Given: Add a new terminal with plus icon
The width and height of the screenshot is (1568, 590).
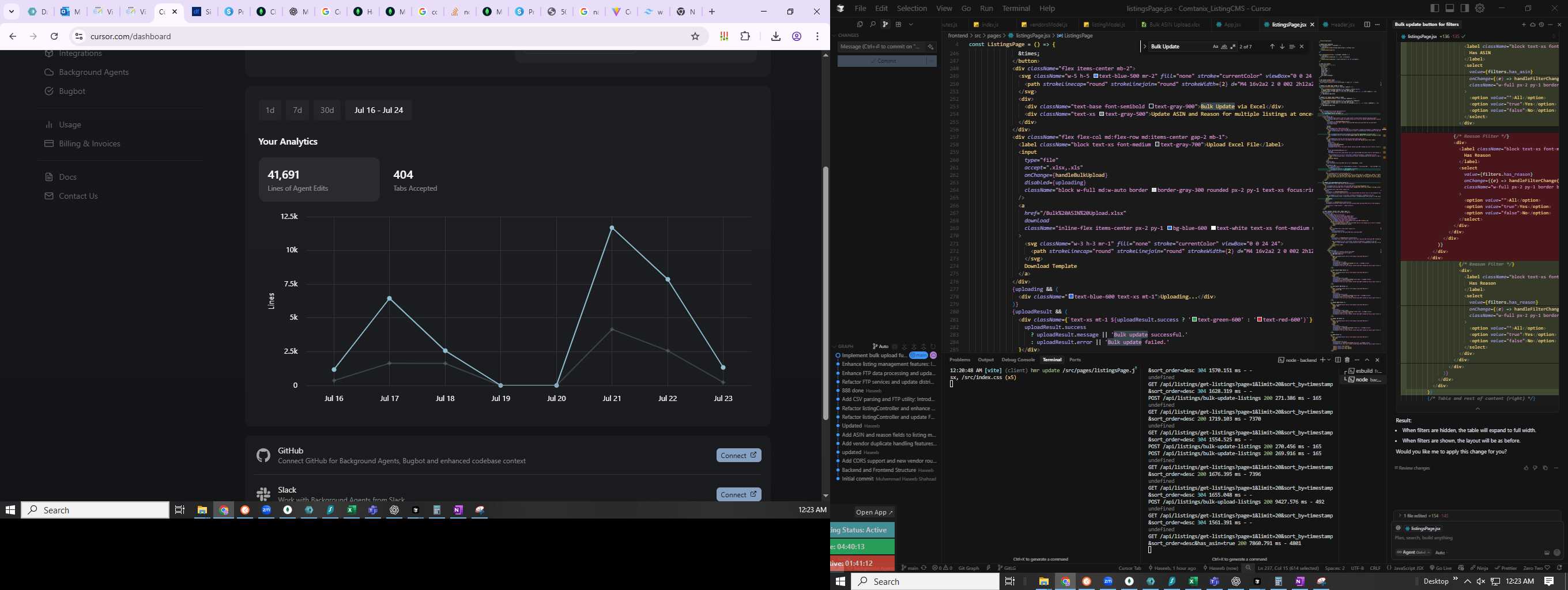Looking at the screenshot, I should [x=1322, y=360].
